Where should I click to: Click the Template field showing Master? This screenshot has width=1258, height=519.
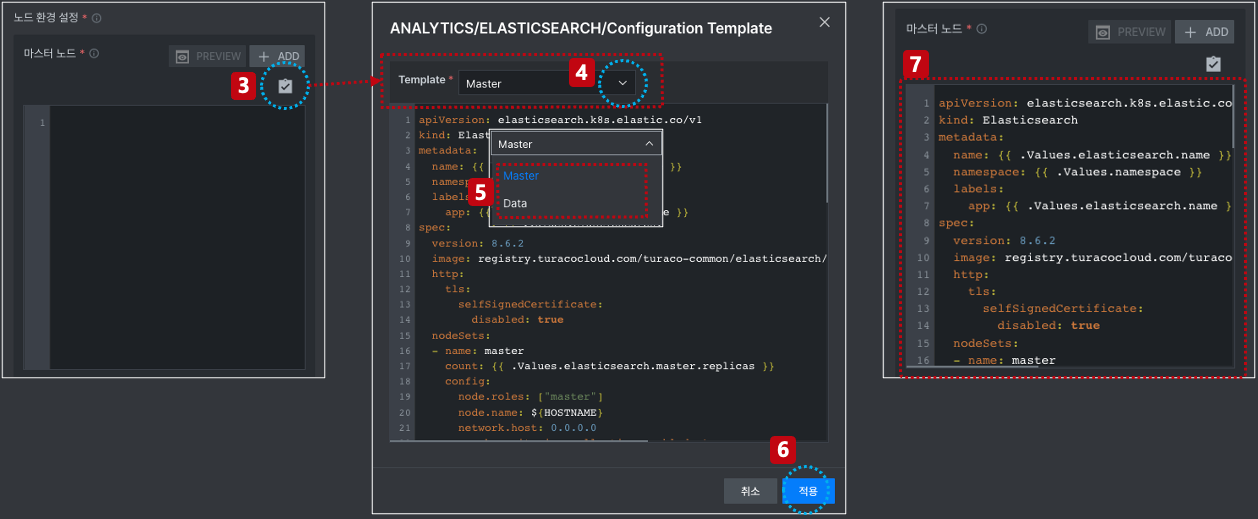(x=549, y=83)
